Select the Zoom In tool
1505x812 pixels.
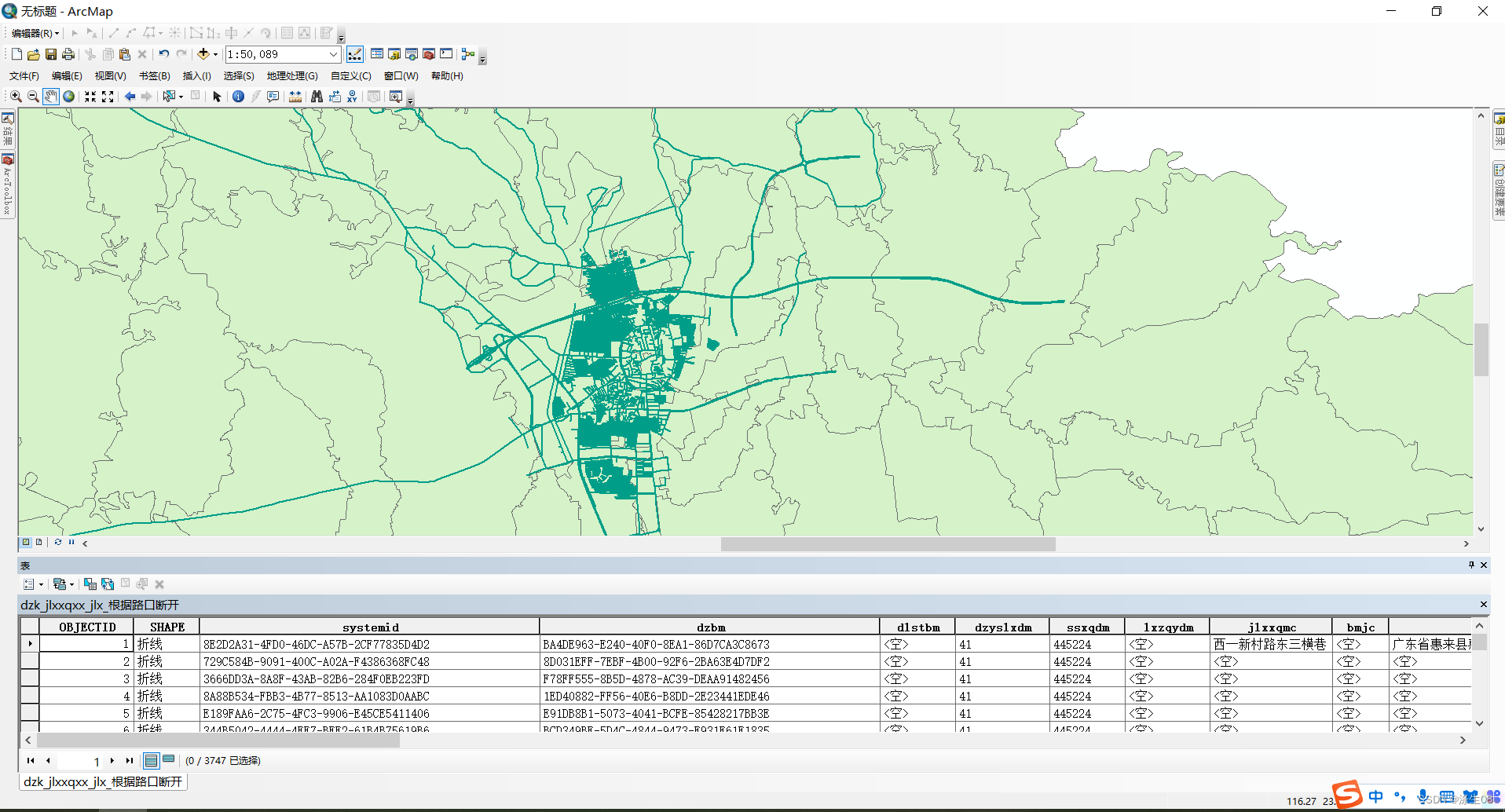[x=16, y=96]
